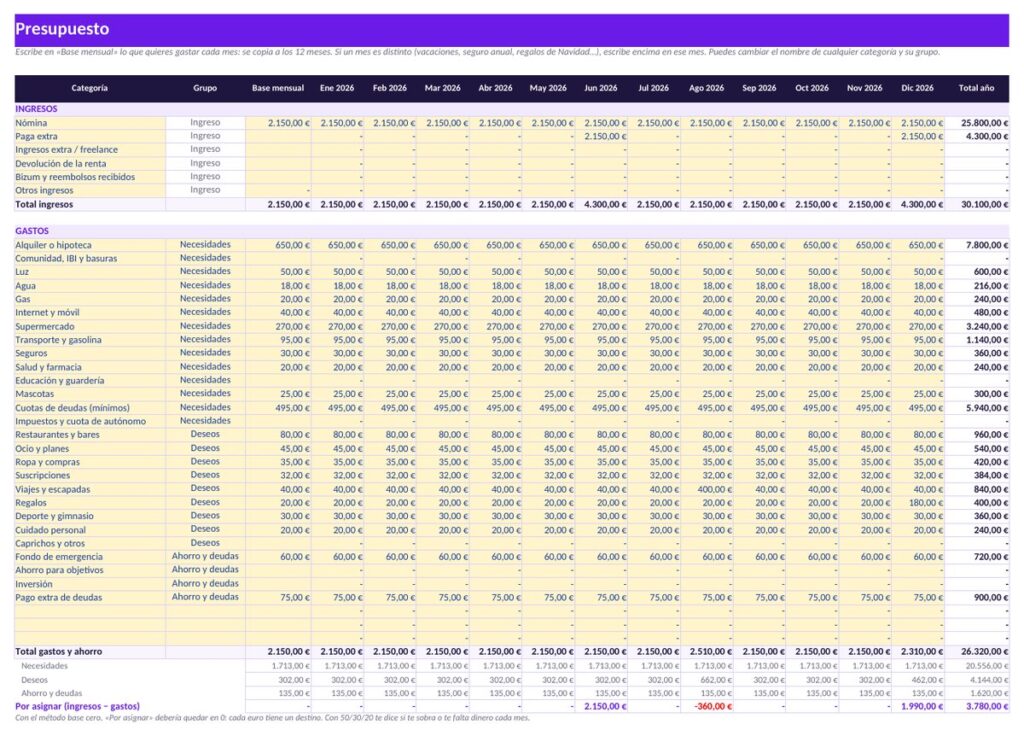Click the Dic 2026 column header
The image size is (1024, 736).
pyautogui.click(x=918, y=88)
